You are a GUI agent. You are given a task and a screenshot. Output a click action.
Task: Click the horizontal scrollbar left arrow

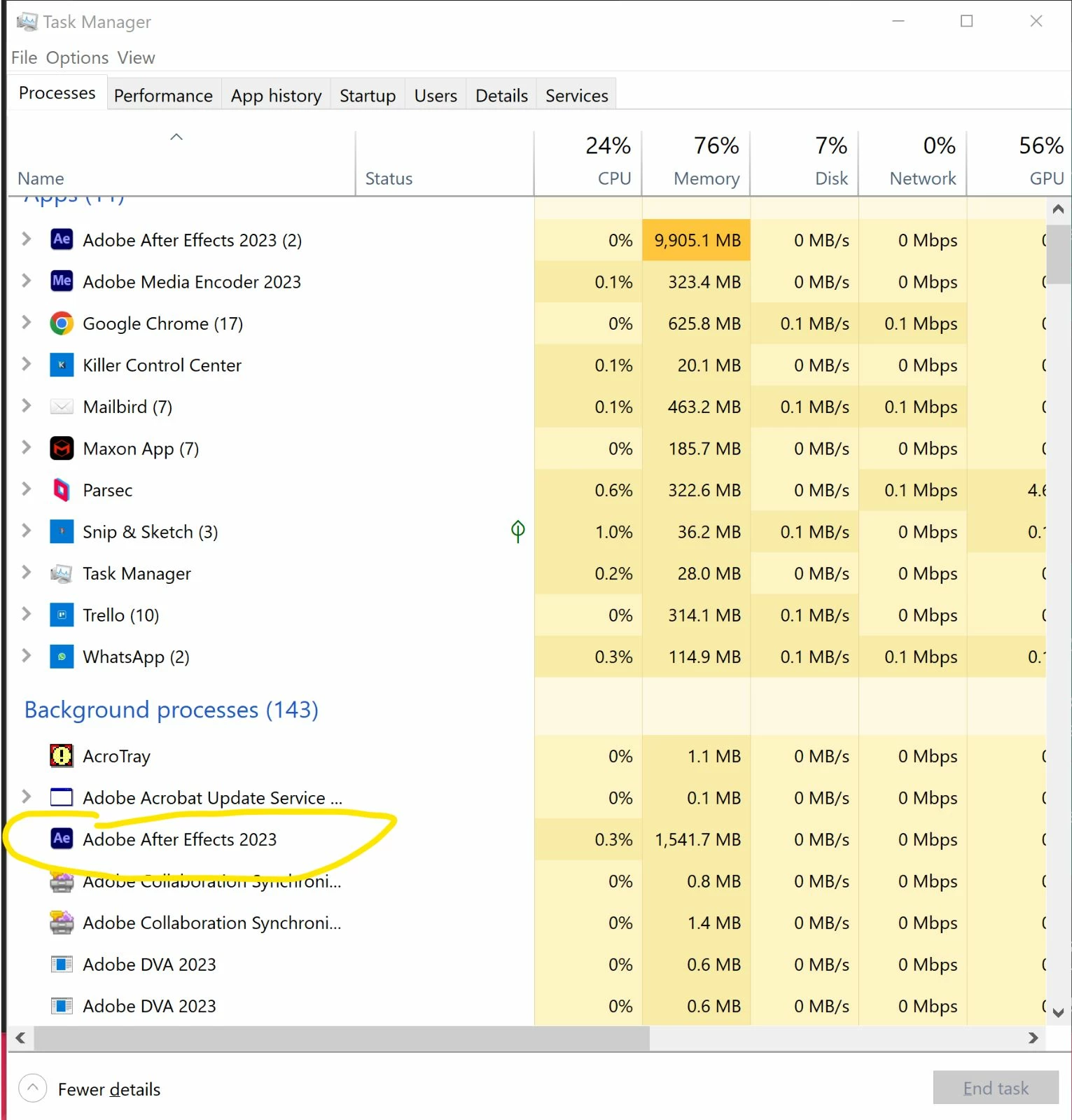point(20,1037)
